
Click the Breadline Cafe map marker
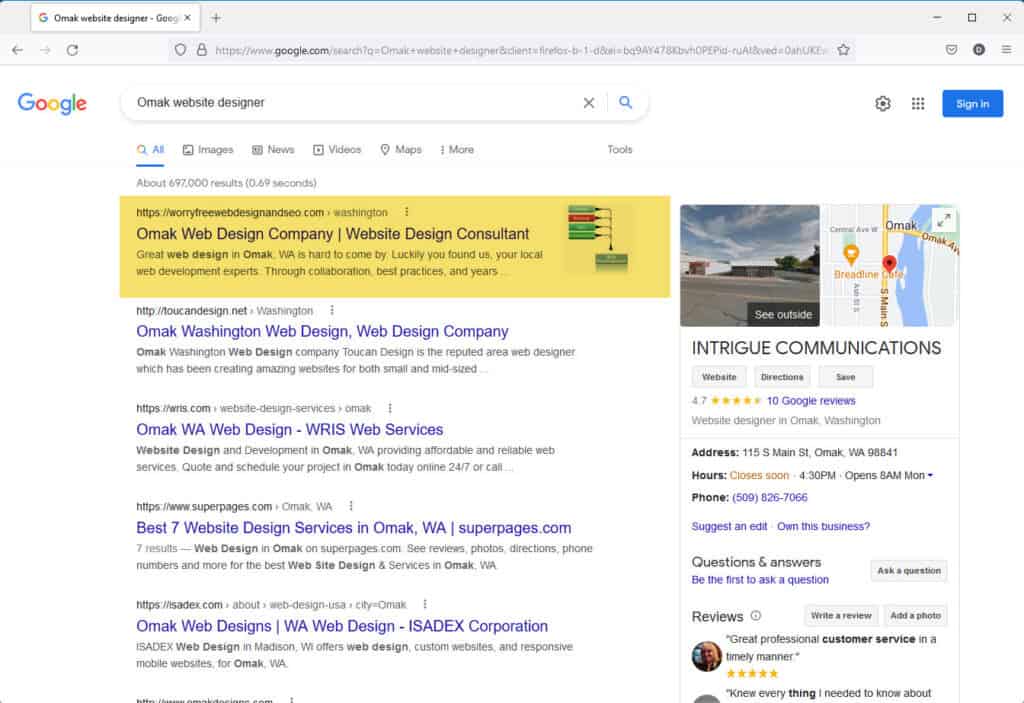pyautogui.click(x=851, y=253)
